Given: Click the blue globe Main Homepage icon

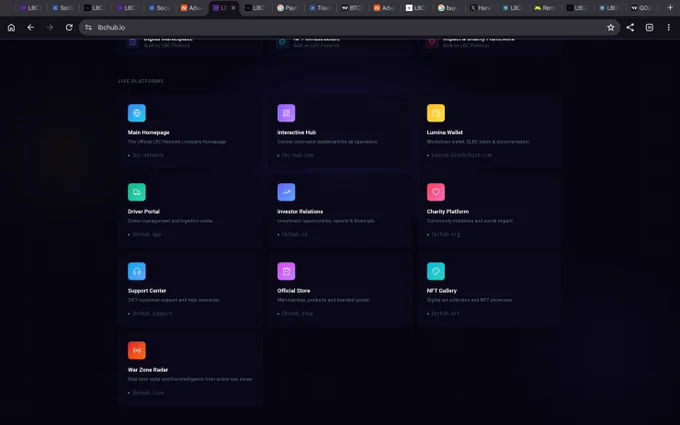Looking at the screenshot, I should [137, 113].
